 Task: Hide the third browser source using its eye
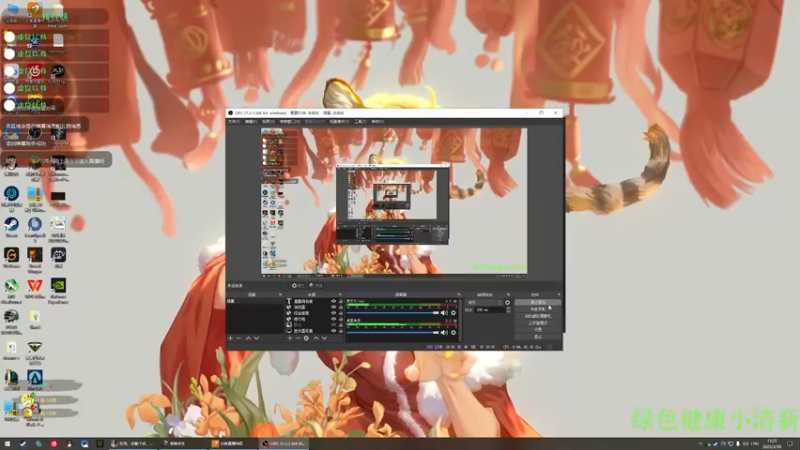(x=334, y=319)
